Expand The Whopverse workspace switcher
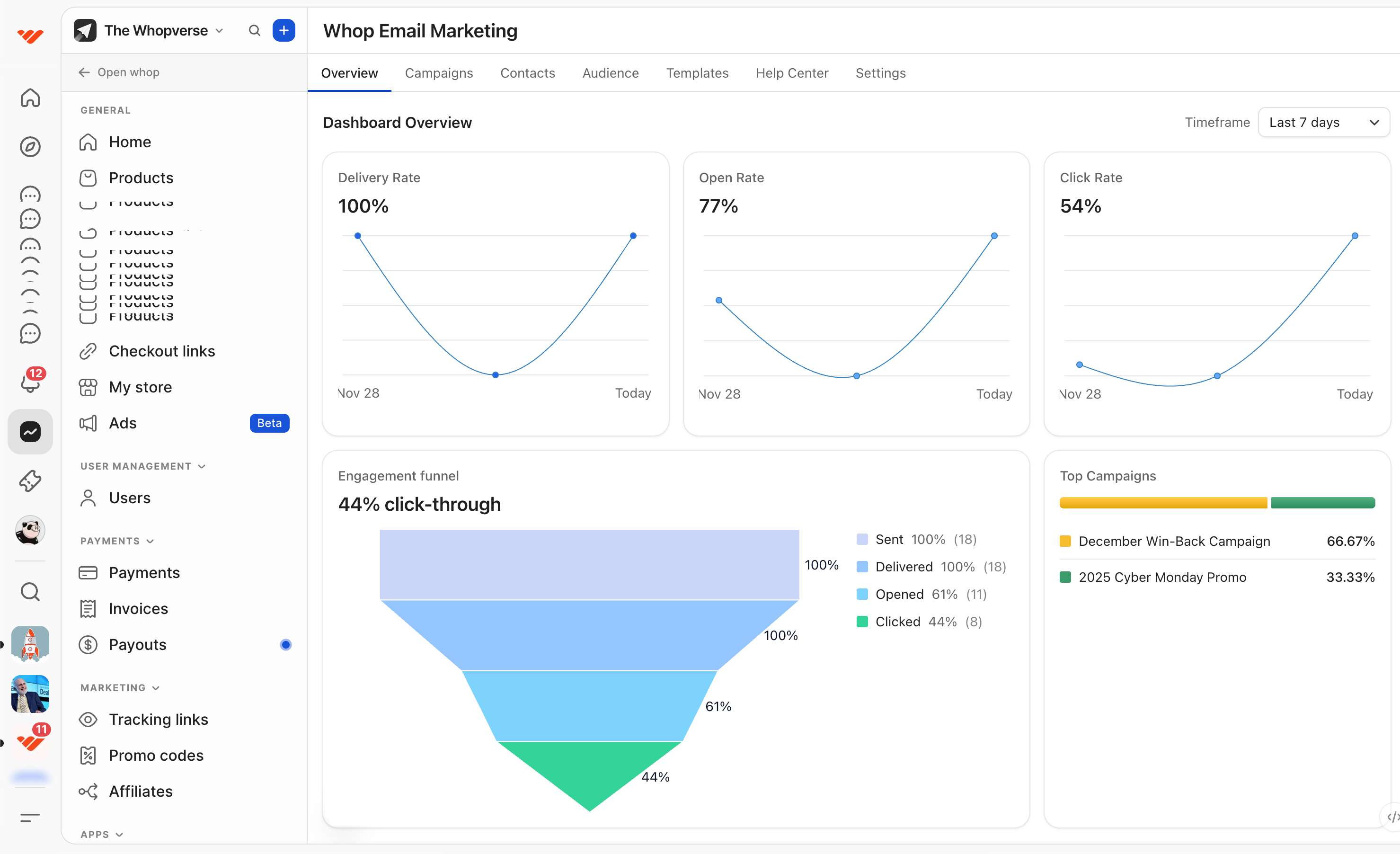 click(x=156, y=30)
